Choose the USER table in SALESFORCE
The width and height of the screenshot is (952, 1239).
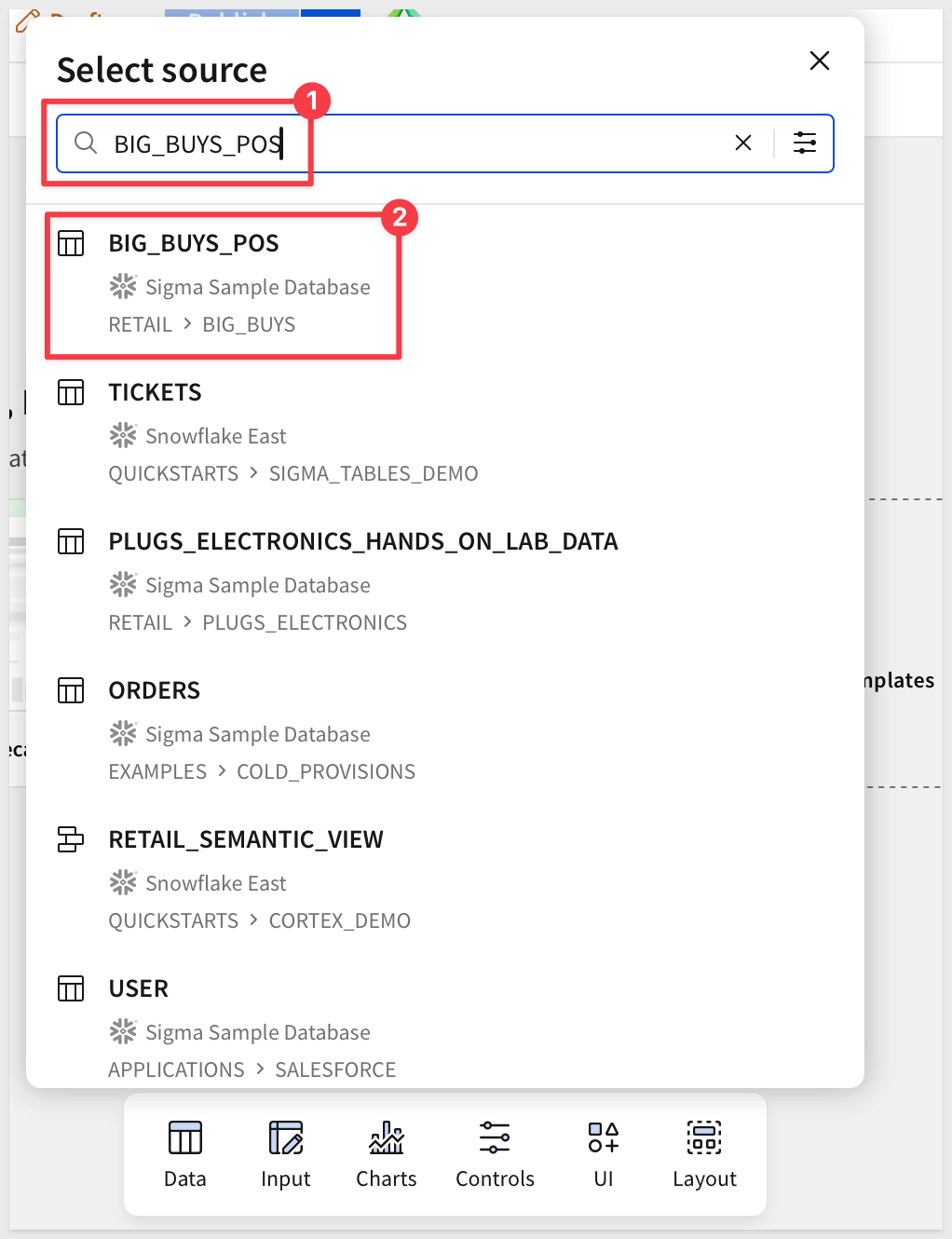pyautogui.click(x=445, y=1028)
